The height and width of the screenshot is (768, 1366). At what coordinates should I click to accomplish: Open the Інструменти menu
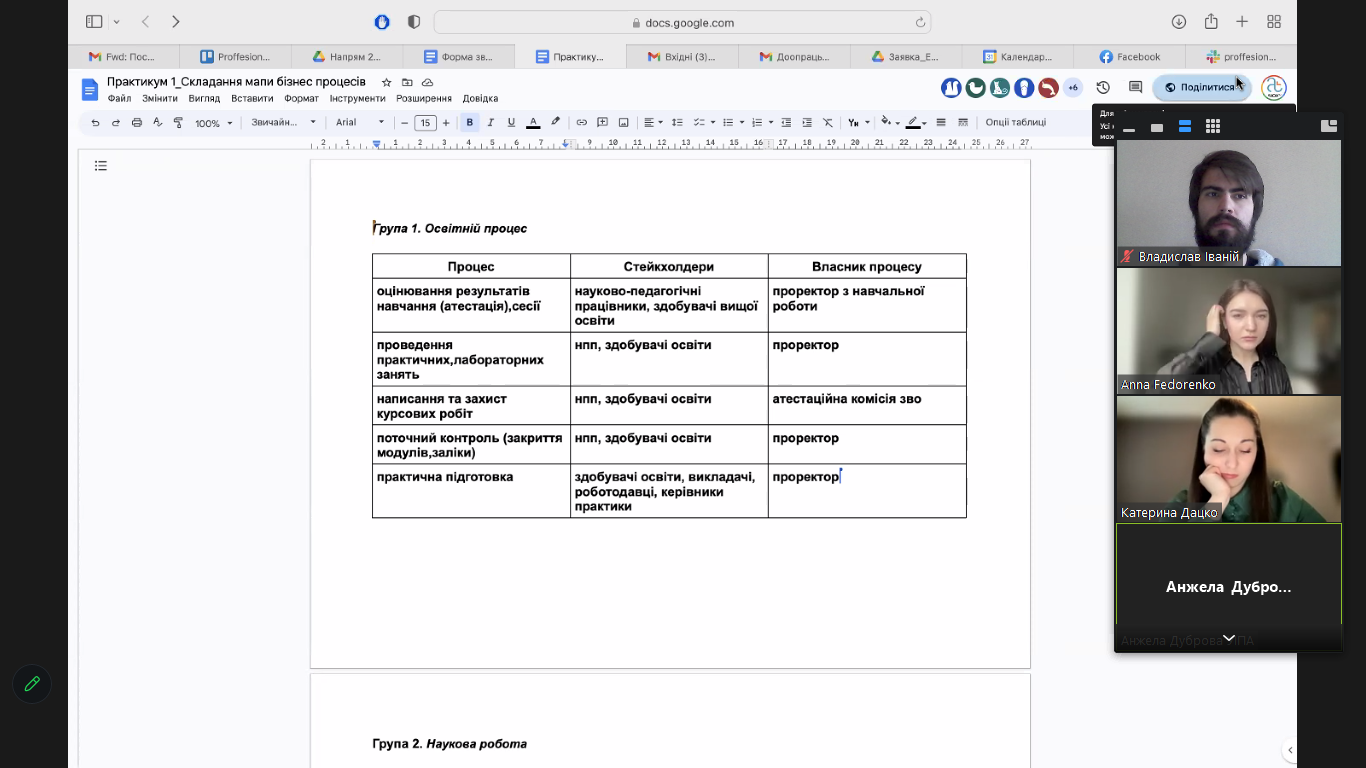click(x=357, y=99)
